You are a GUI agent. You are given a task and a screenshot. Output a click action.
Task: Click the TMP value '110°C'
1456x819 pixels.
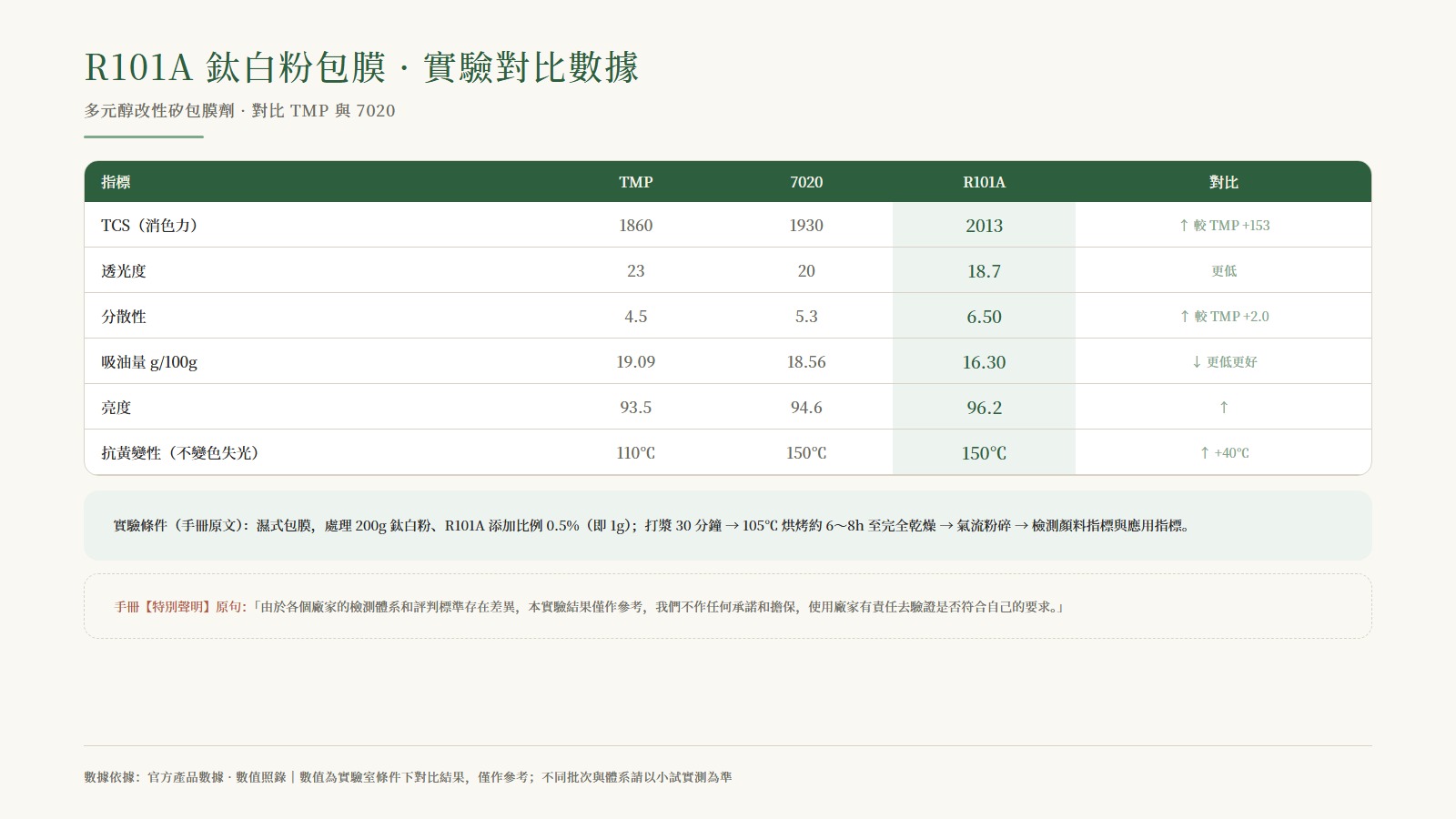point(635,453)
